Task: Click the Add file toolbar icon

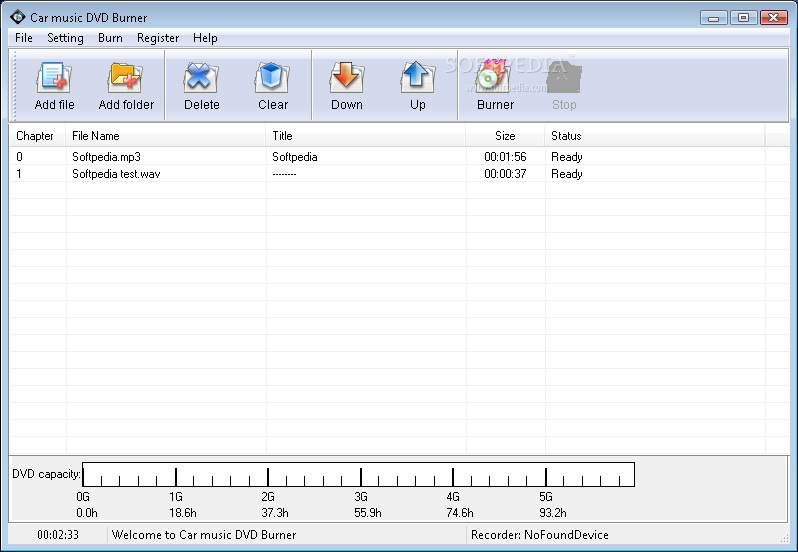Action: click(54, 78)
